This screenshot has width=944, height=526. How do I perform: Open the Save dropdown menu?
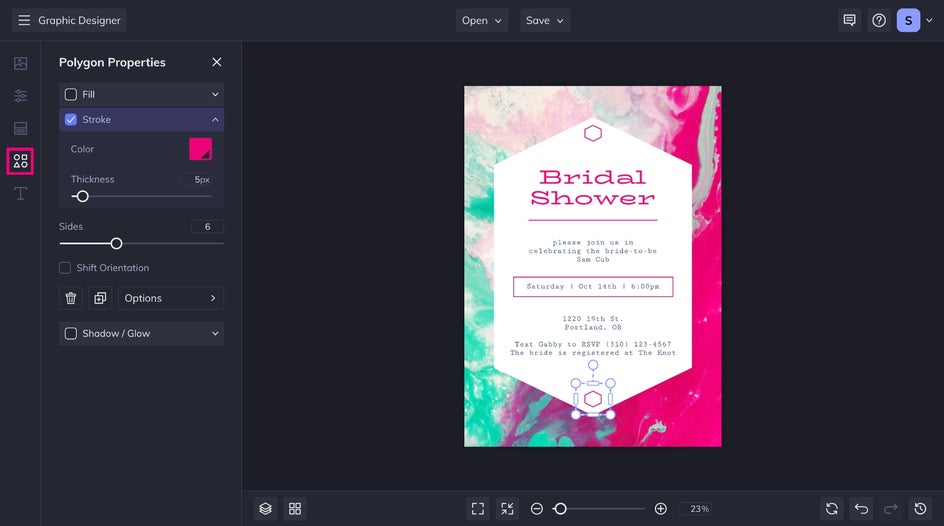(x=545, y=20)
